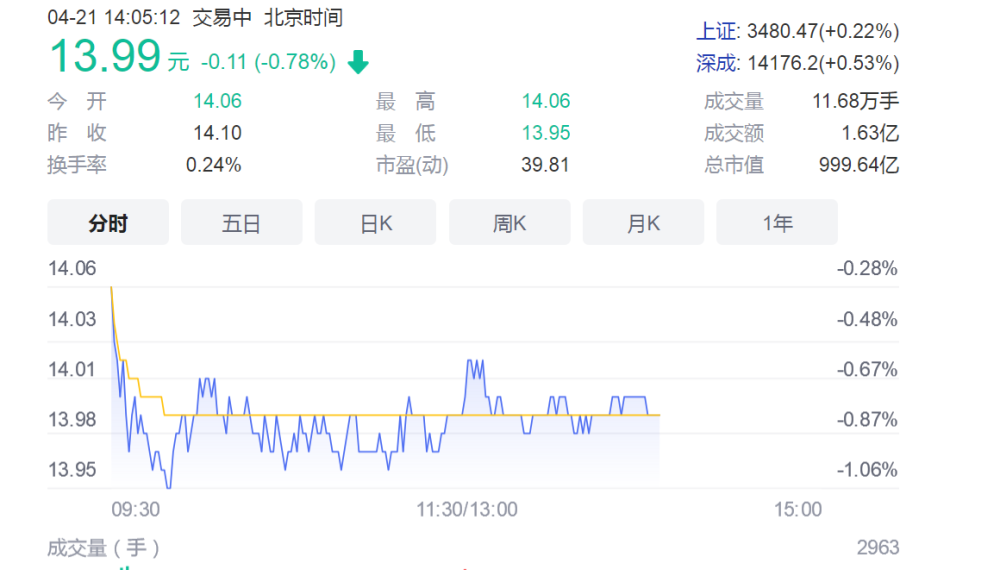Open the 深成 index link
This screenshot has height=570, width=1000.
coord(716,63)
